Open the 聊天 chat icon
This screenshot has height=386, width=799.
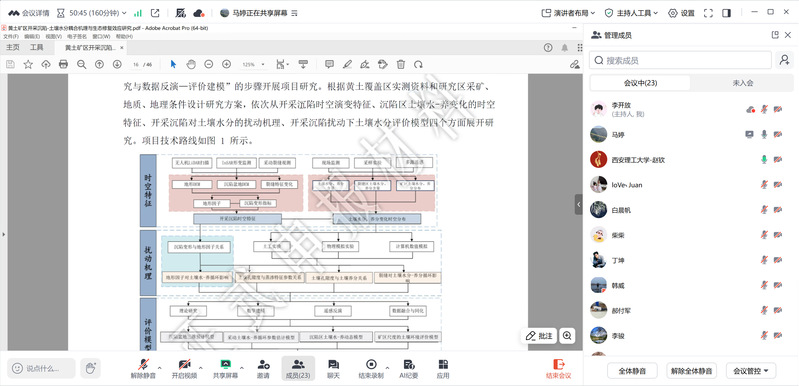pyautogui.click(x=333, y=369)
